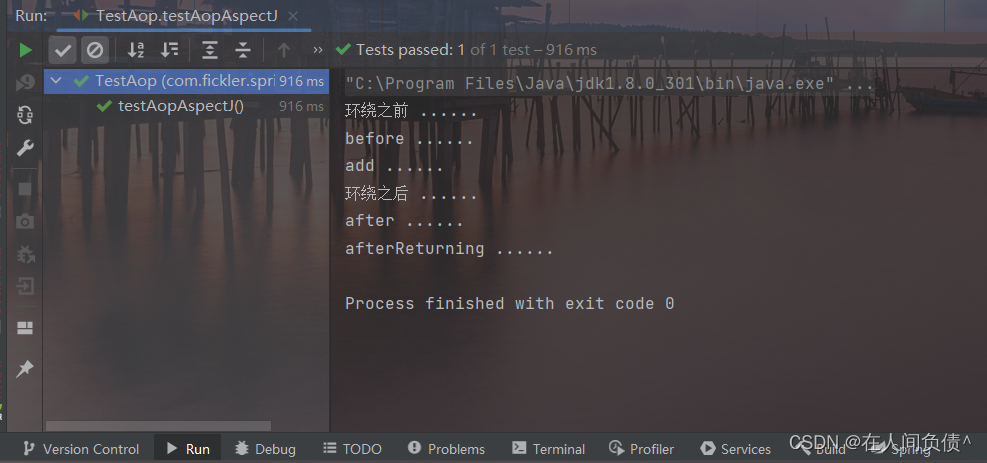Rerun the test with the green play button

click(25, 50)
